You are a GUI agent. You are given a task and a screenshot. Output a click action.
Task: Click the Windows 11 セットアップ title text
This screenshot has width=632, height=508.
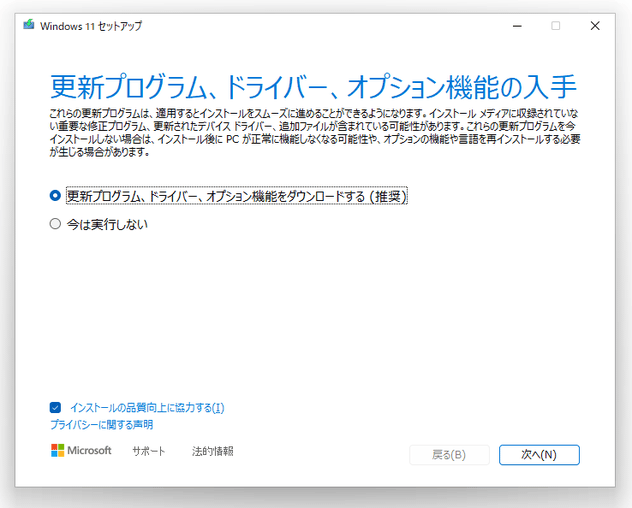tap(91, 26)
